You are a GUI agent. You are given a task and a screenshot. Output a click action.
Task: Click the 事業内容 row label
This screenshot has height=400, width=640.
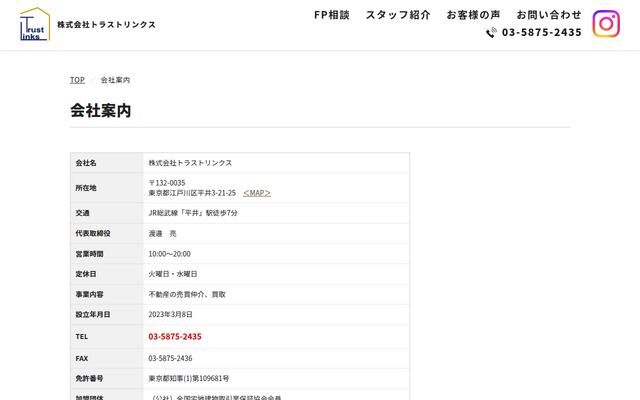(x=89, y=294)
